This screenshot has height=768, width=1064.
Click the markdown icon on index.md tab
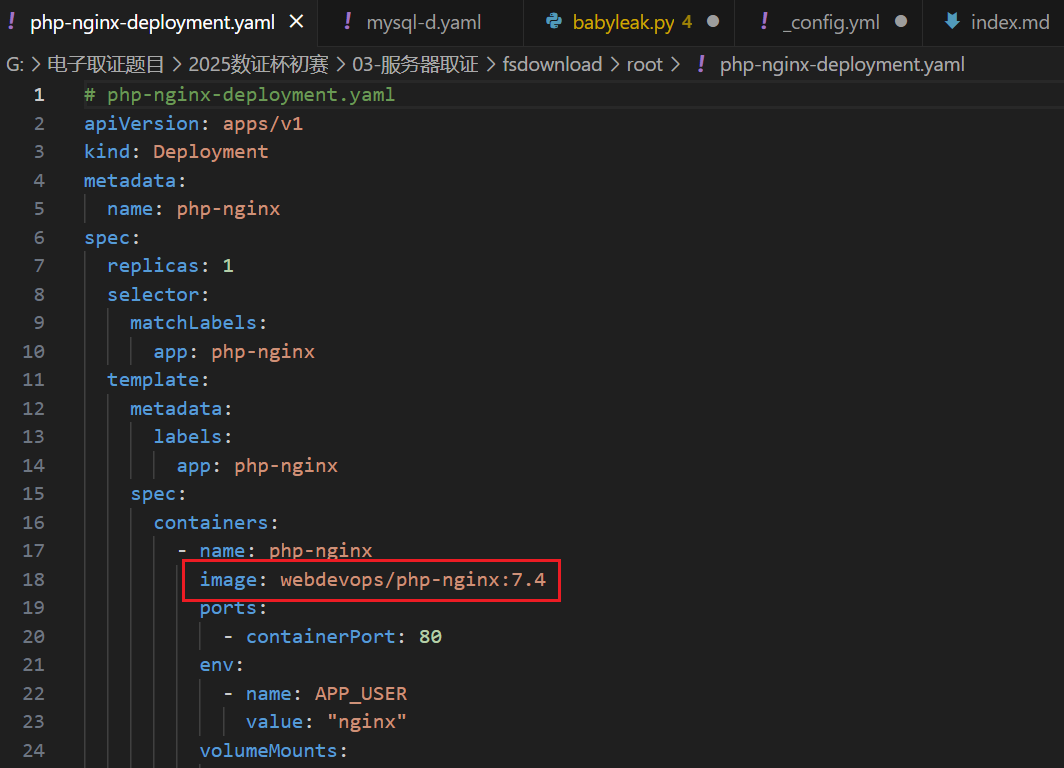click(x=952, y=21)
